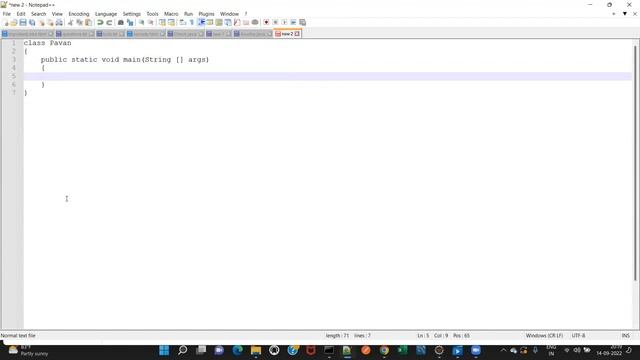Open the Plugins menu
Image resolution: width=640 pixels, height=360 pixels.
206,14
